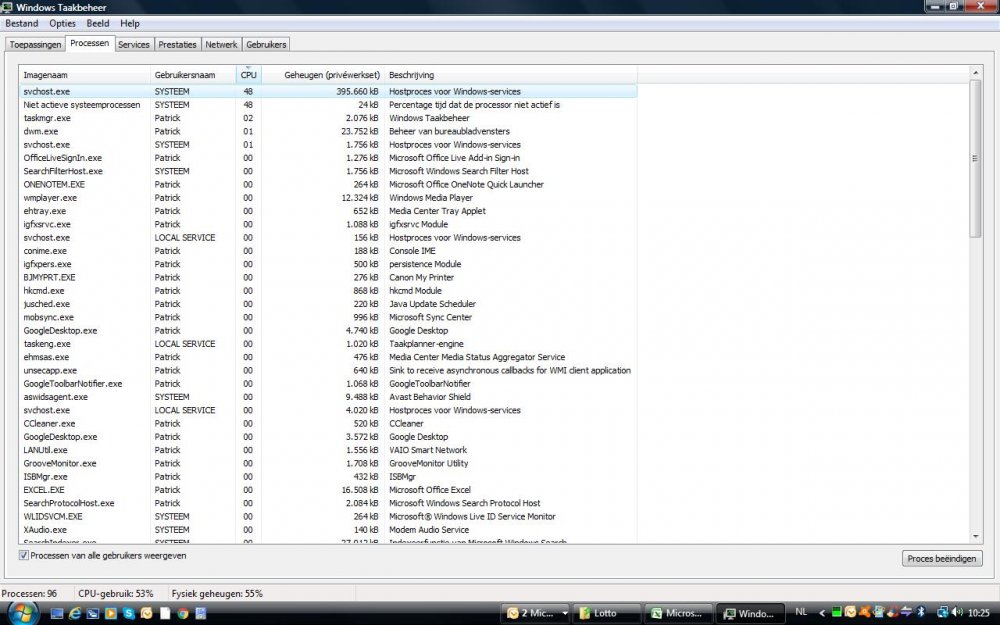This screenshot has height=625, width=1000.
Task: Open Skype from the Quick Launch bar
Action: 130,613
